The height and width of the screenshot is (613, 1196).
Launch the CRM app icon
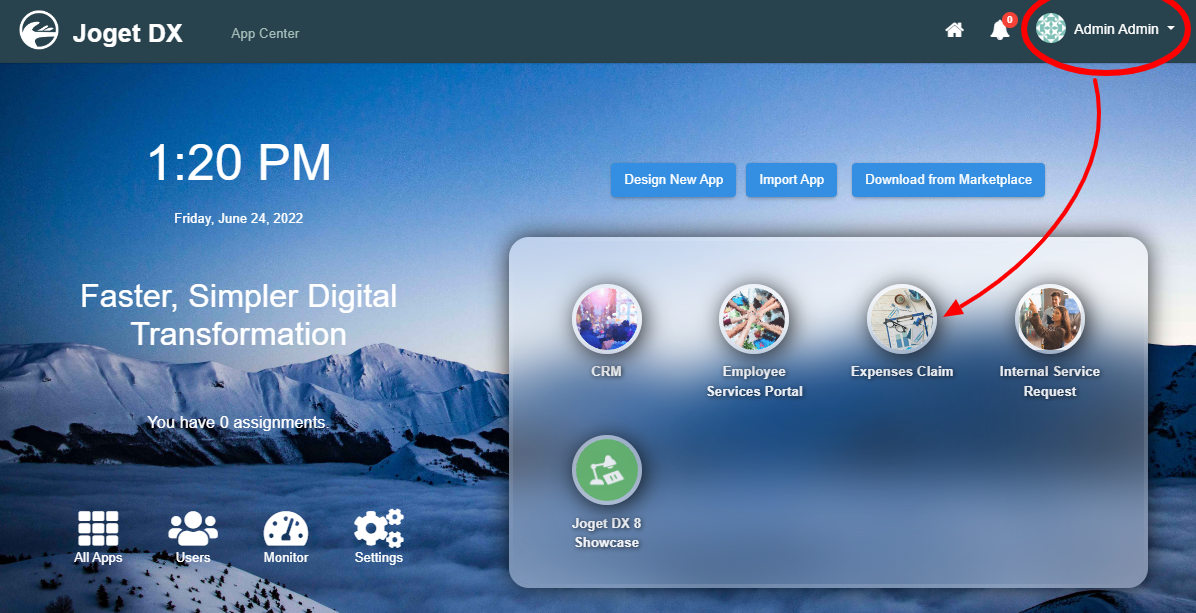point(606,319)
